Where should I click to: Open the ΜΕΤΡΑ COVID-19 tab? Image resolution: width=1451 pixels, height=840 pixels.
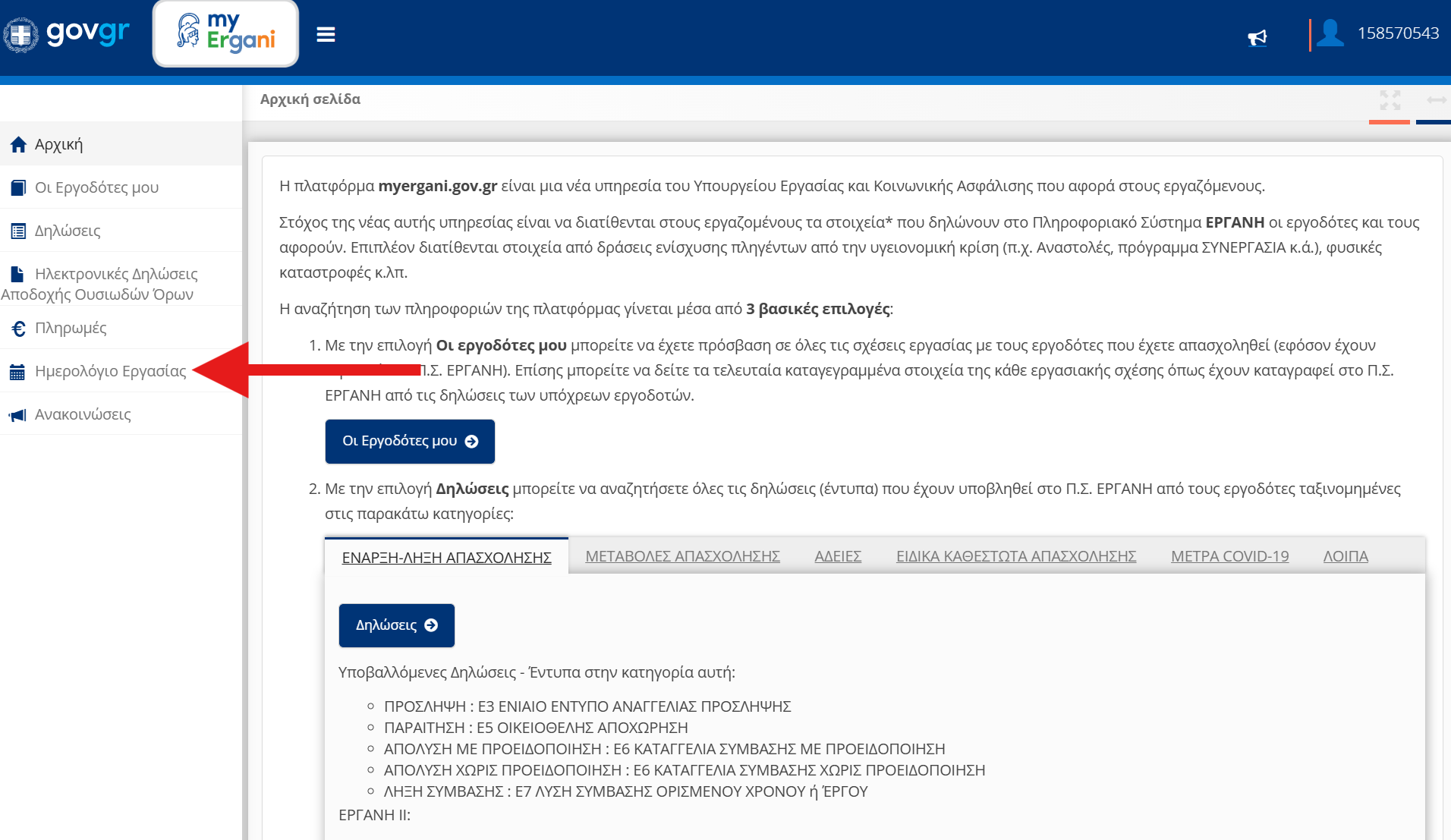(x=1229, y=556)
